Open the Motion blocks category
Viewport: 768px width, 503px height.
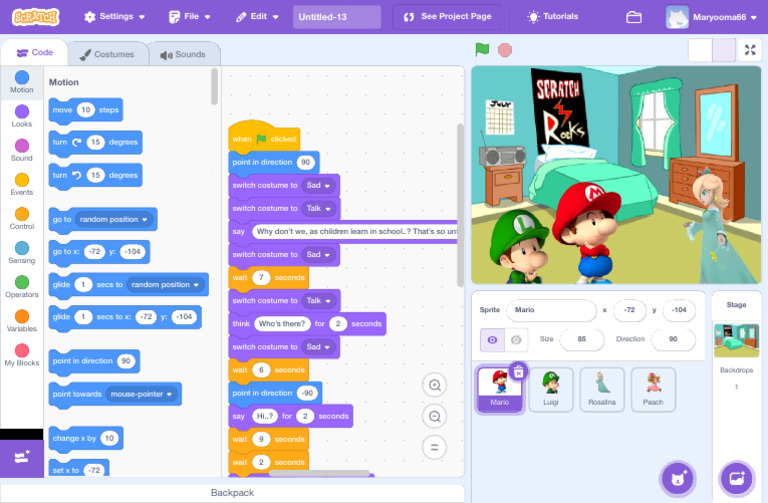pos(22,82)
